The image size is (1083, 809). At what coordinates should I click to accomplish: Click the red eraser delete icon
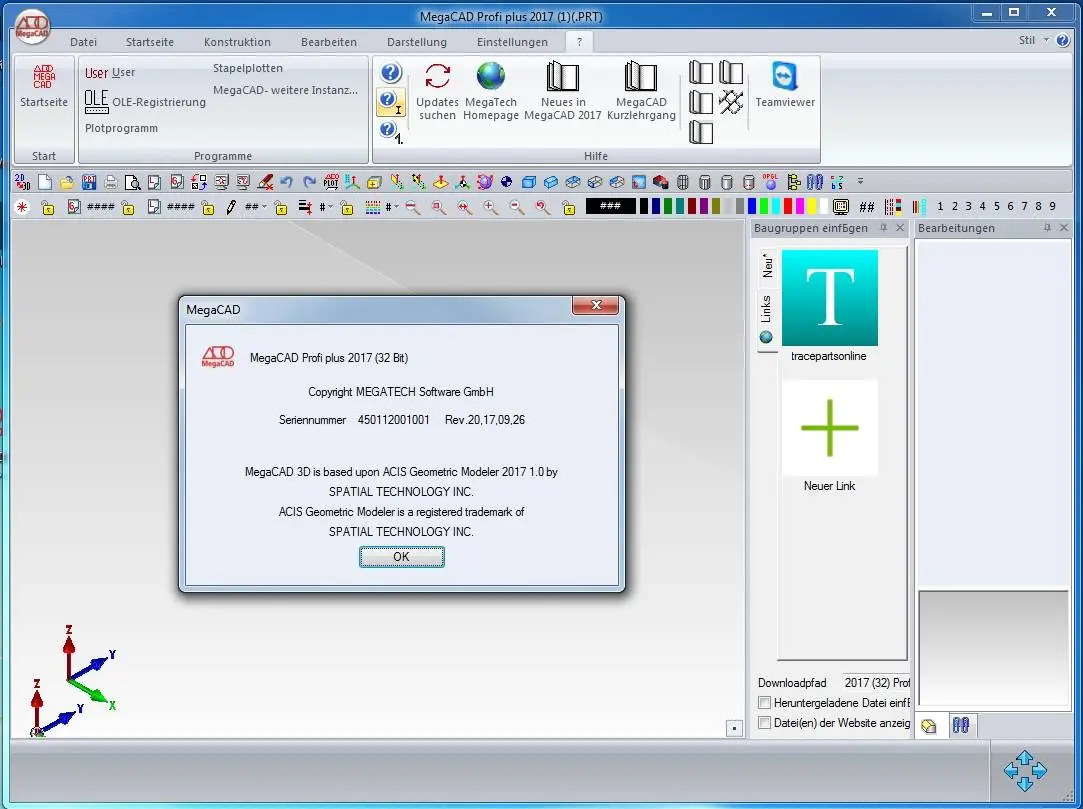(x=265, y=182)
